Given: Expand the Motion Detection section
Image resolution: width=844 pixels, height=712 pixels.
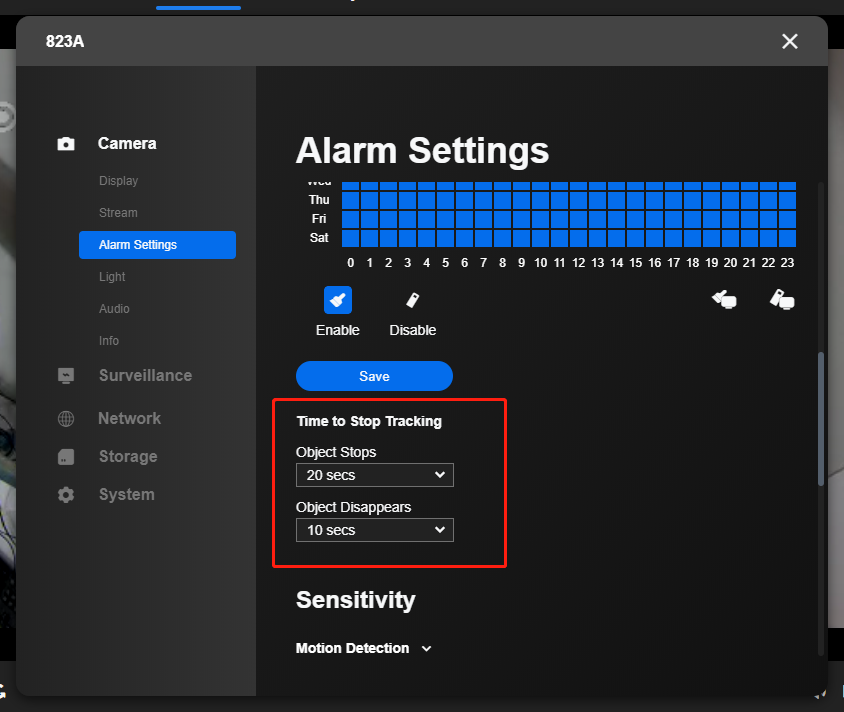Looking at the screenshot, I should coord(363,648).
